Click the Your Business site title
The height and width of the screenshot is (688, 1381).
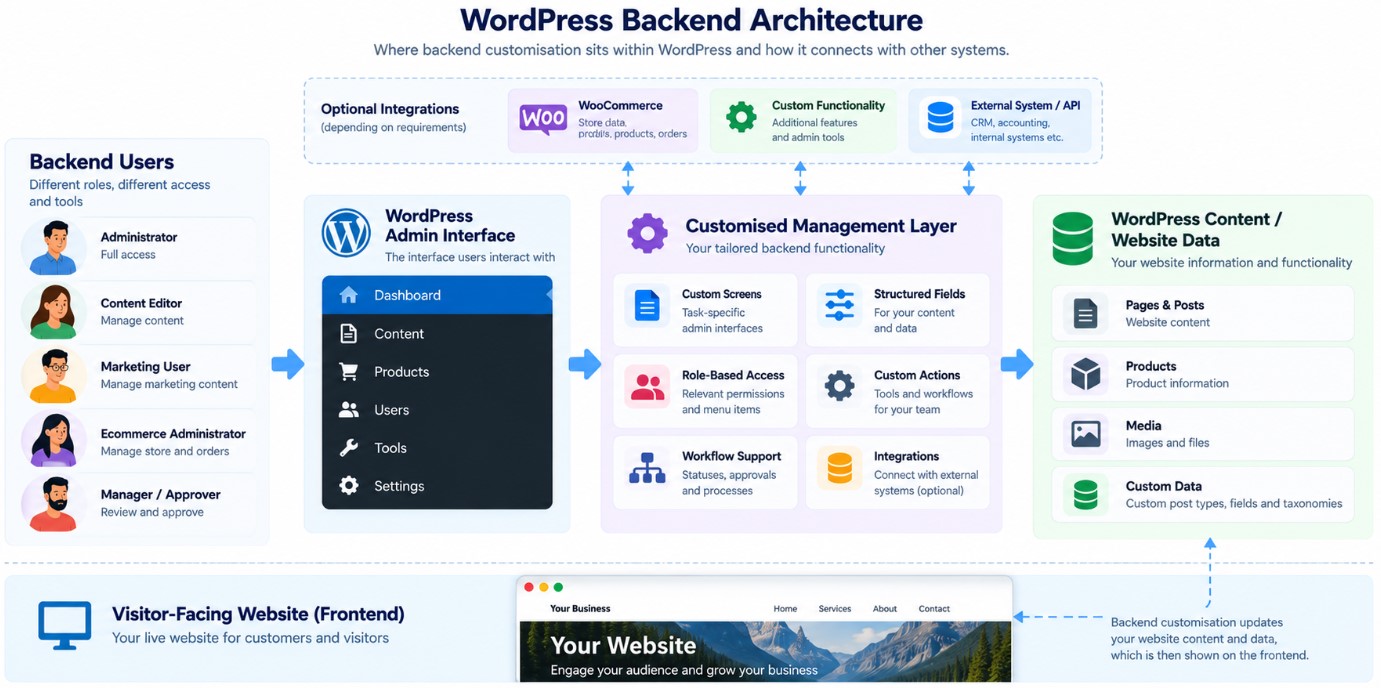(x=580, y=608)
